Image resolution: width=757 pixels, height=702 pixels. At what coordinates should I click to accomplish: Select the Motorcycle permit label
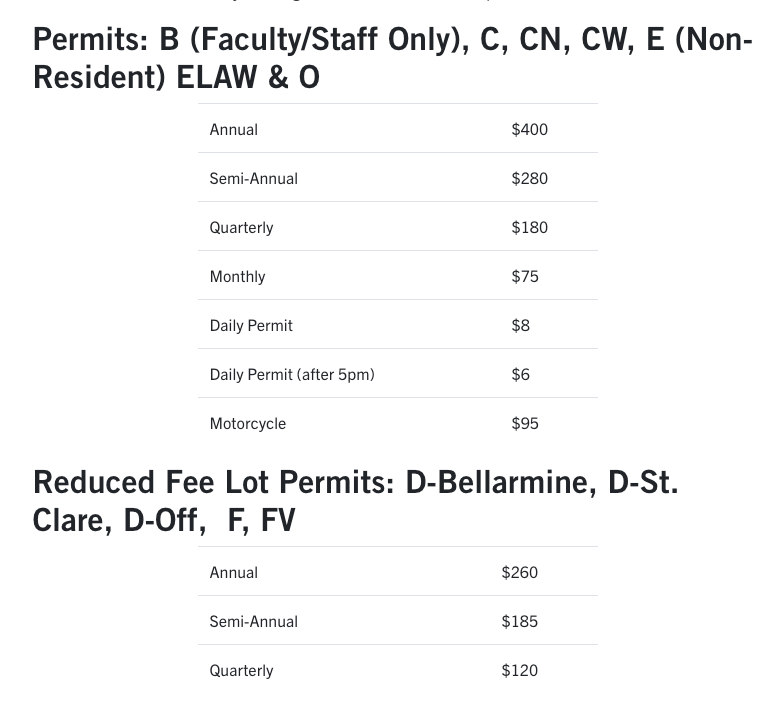click(248, 423)
